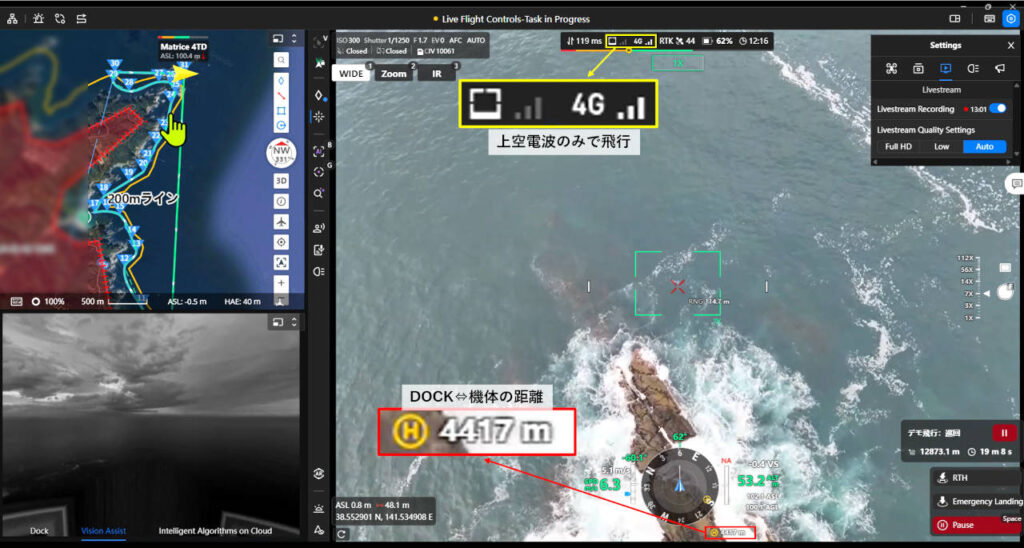The width and height of the screenshot is (1024, 548).
Task: Select the map point marker tool
Action: pyautogui.click(x=281, y=80)
